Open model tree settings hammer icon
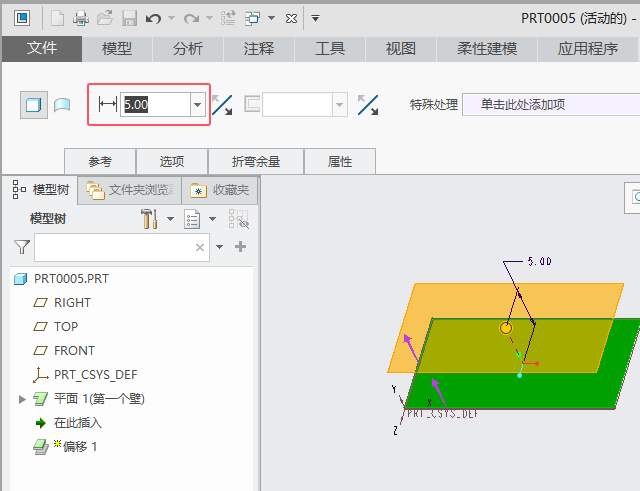640x491 pixels. tap(149, 219)
